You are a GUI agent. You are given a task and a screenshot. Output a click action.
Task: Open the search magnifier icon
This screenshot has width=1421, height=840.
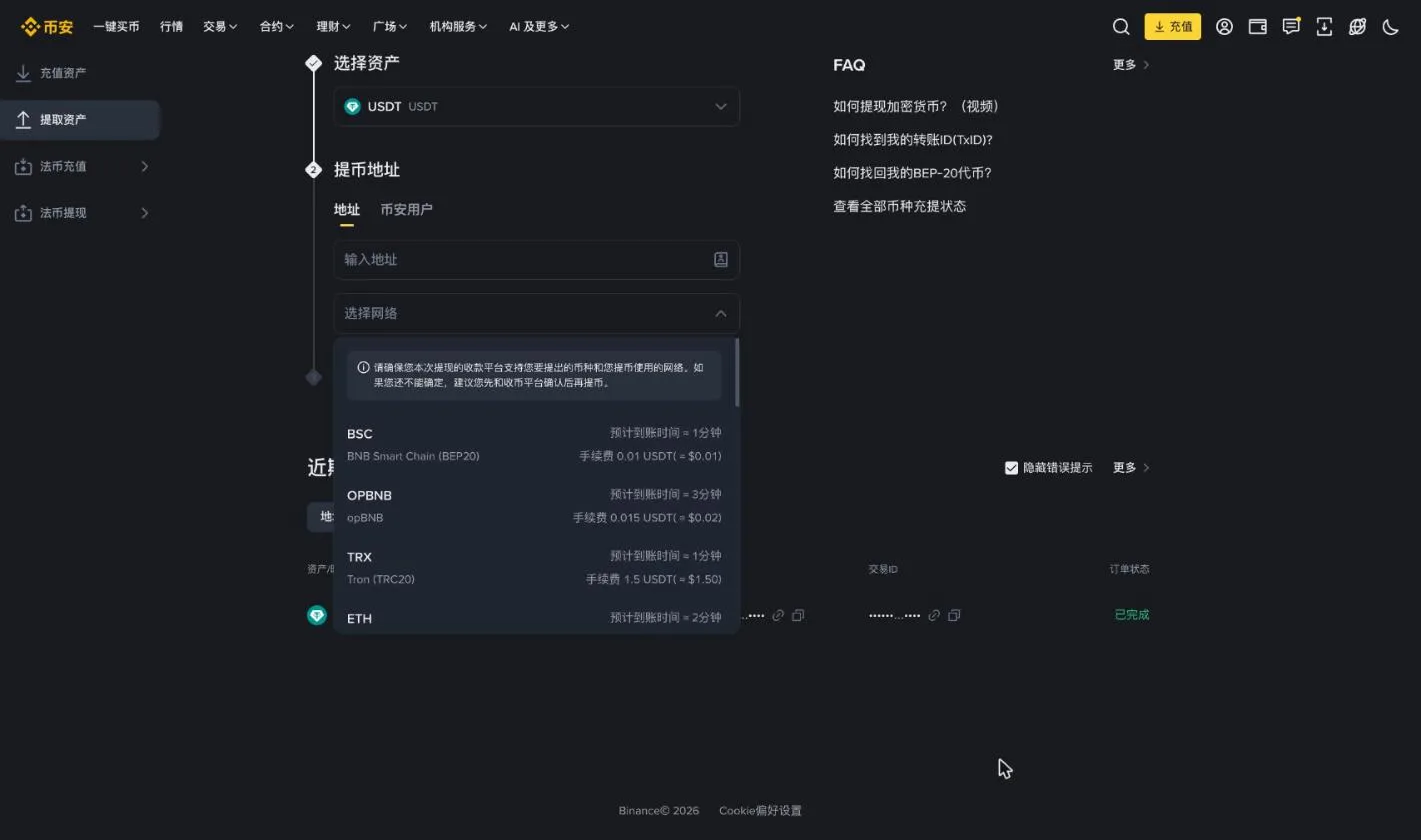[1121, 27]
